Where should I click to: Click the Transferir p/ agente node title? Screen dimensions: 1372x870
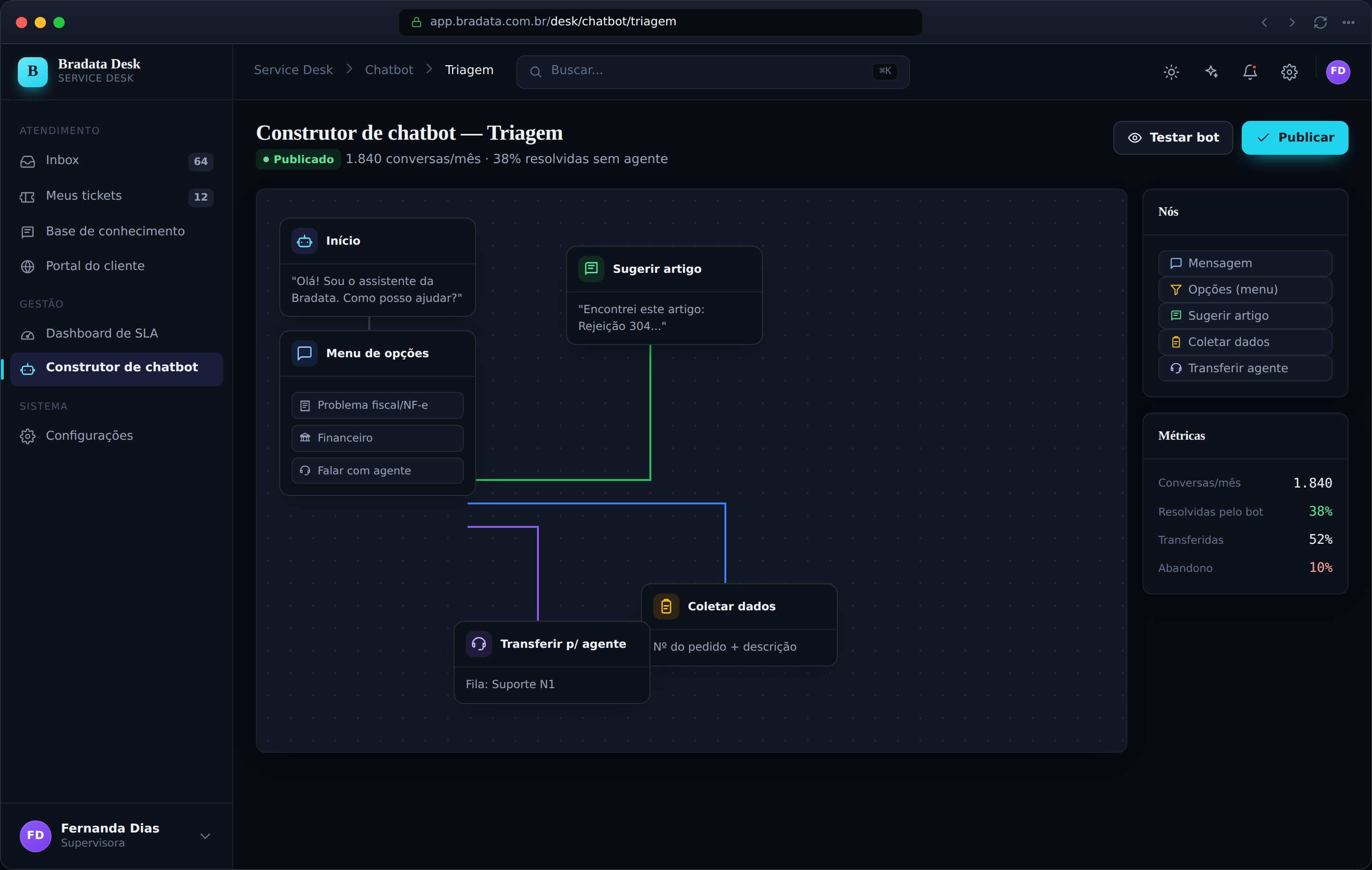tap(563, 644)
